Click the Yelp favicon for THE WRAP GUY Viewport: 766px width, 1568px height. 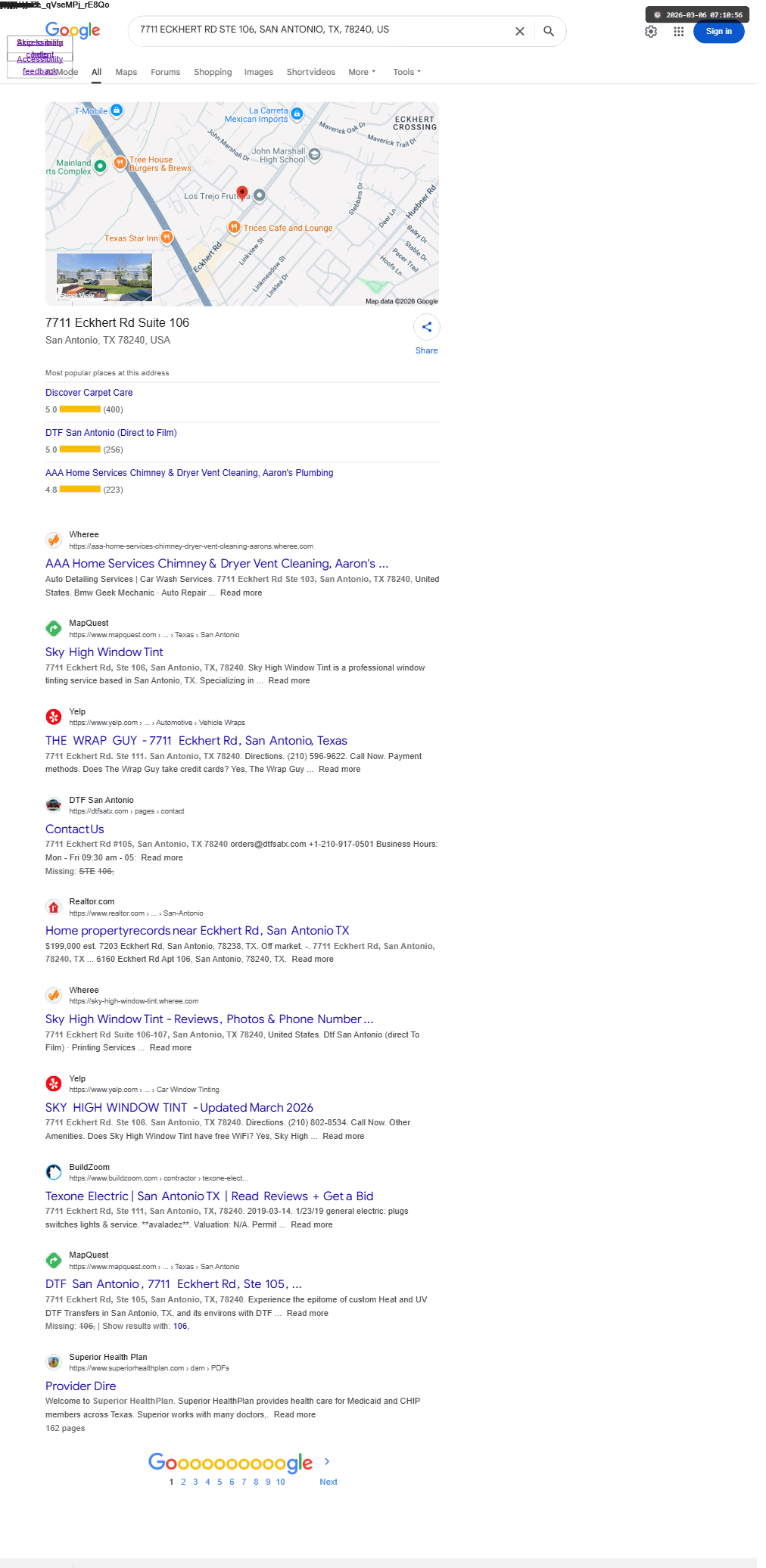pyautogui.click(x=54, y=717)
